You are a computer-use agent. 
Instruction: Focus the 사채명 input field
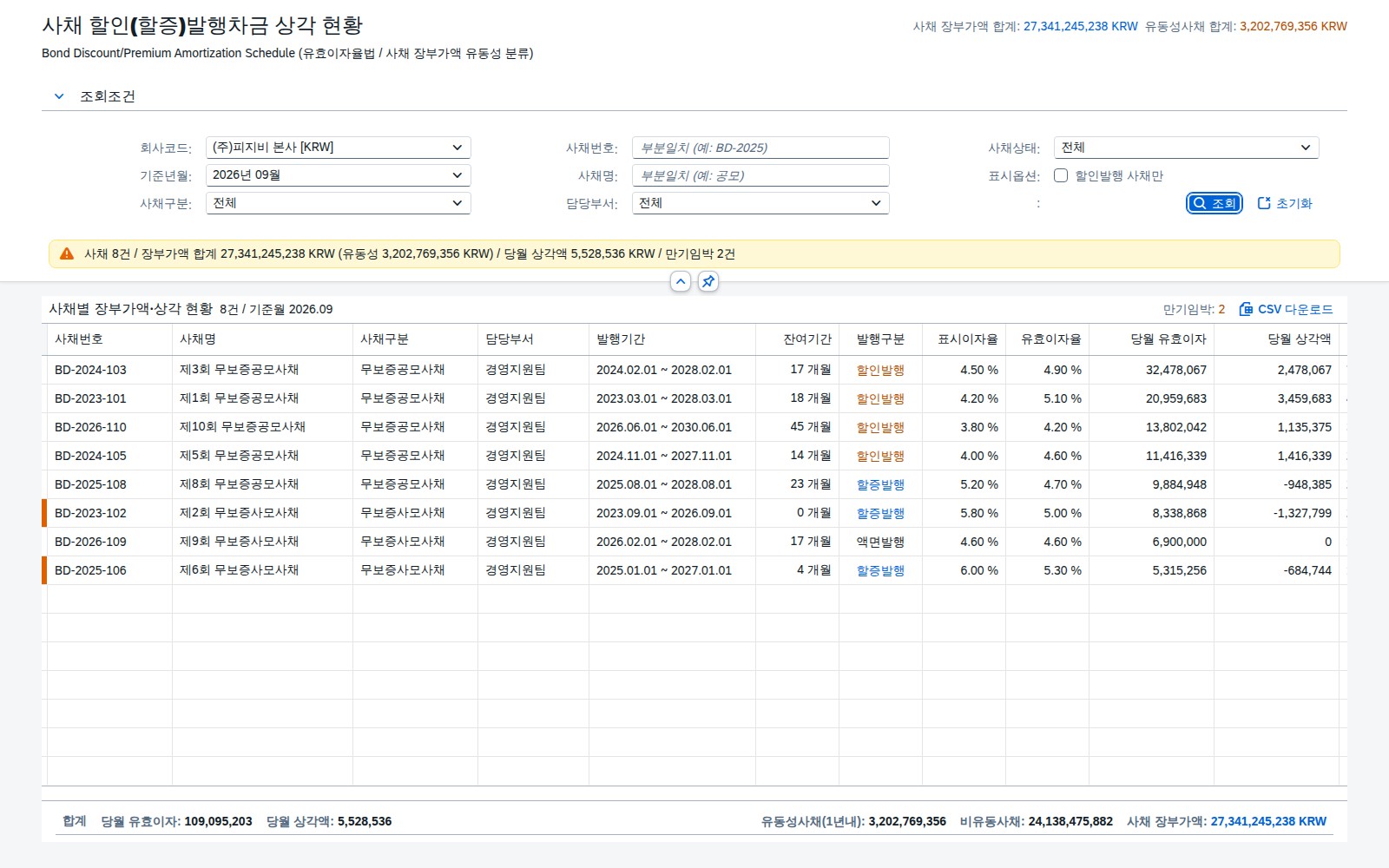coord(760,175)
